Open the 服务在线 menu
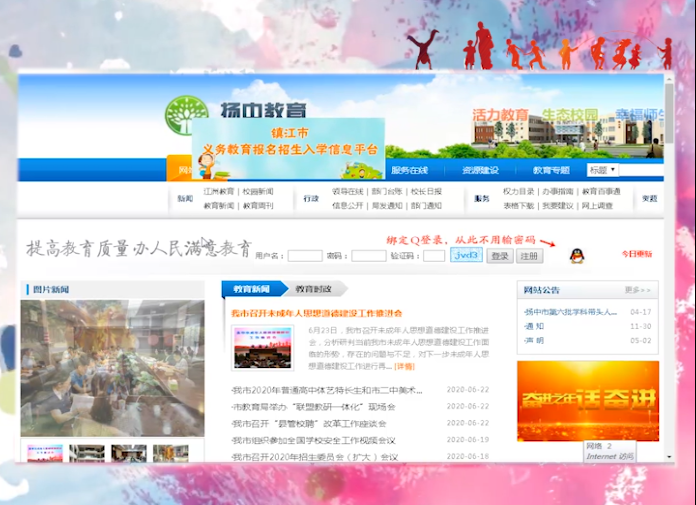 (x=409, y=170)
